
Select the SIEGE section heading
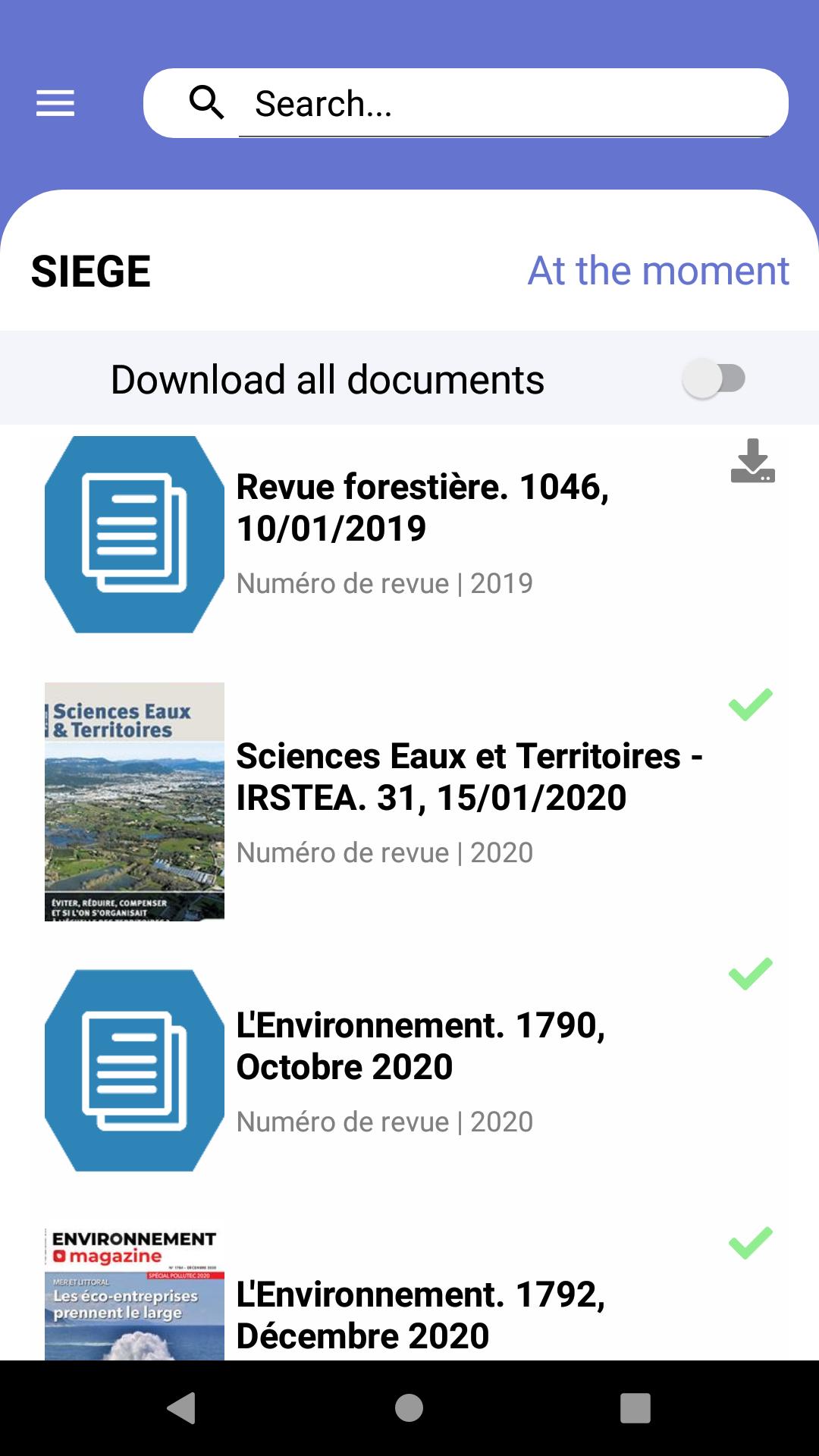[91, 271]
